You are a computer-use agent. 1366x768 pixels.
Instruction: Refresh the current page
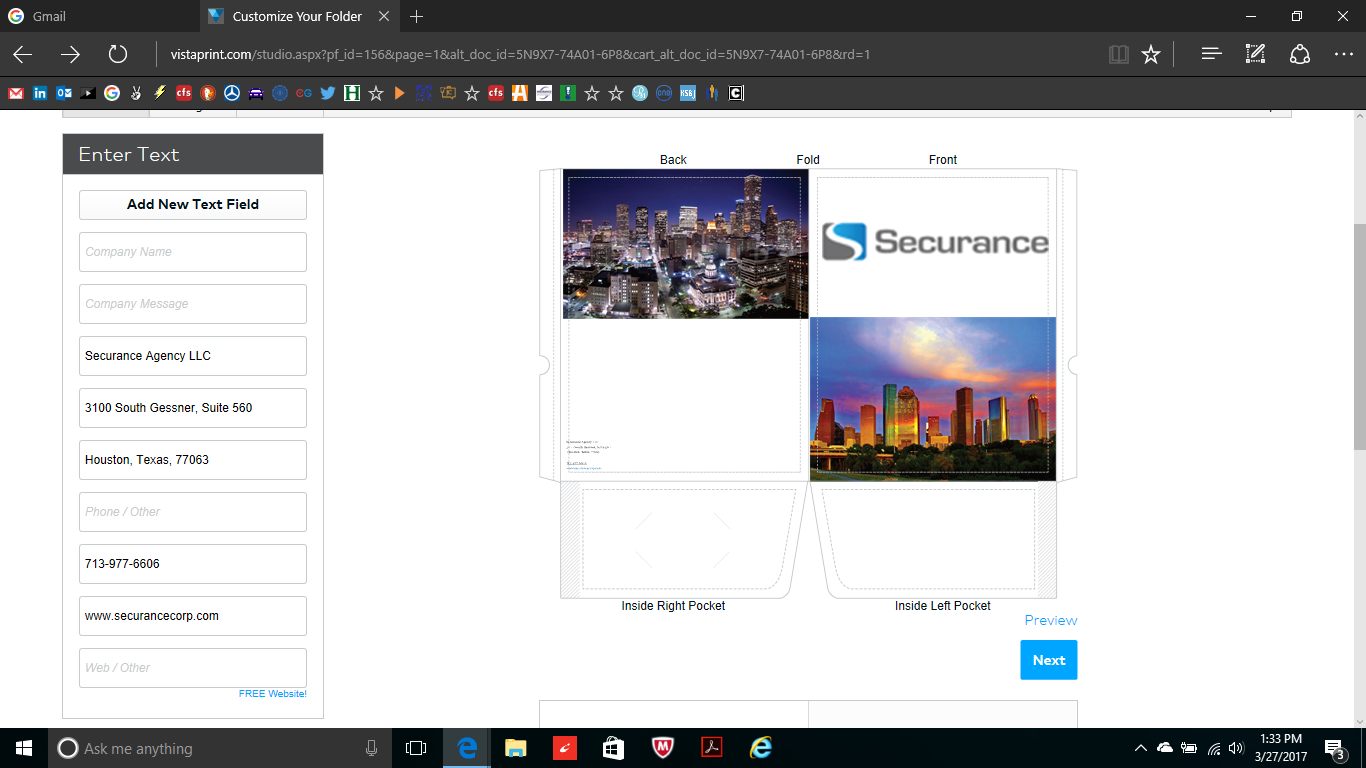(x=117, y=54)
